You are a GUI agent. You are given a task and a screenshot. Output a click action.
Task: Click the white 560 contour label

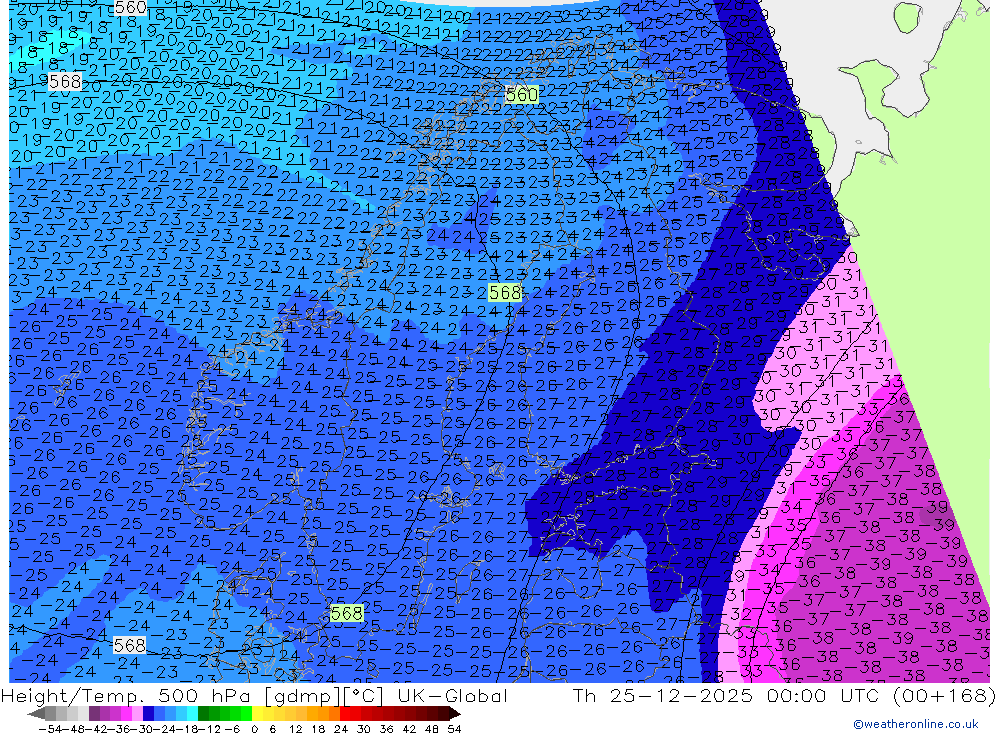coord(131,8)
